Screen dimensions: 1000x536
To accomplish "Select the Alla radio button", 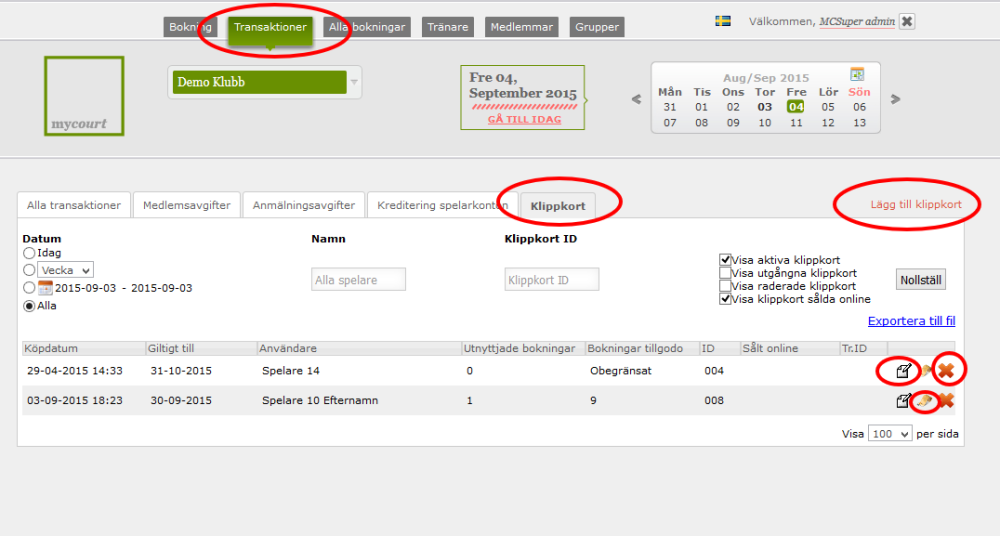I will [x=29, y=306].
